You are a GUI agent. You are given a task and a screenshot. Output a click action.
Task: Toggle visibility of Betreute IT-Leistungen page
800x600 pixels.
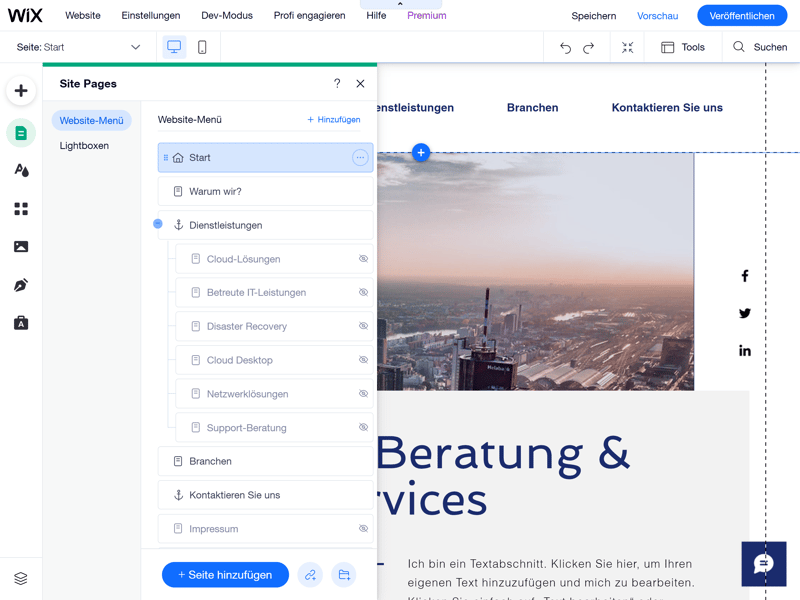click(x=363, y=292)
